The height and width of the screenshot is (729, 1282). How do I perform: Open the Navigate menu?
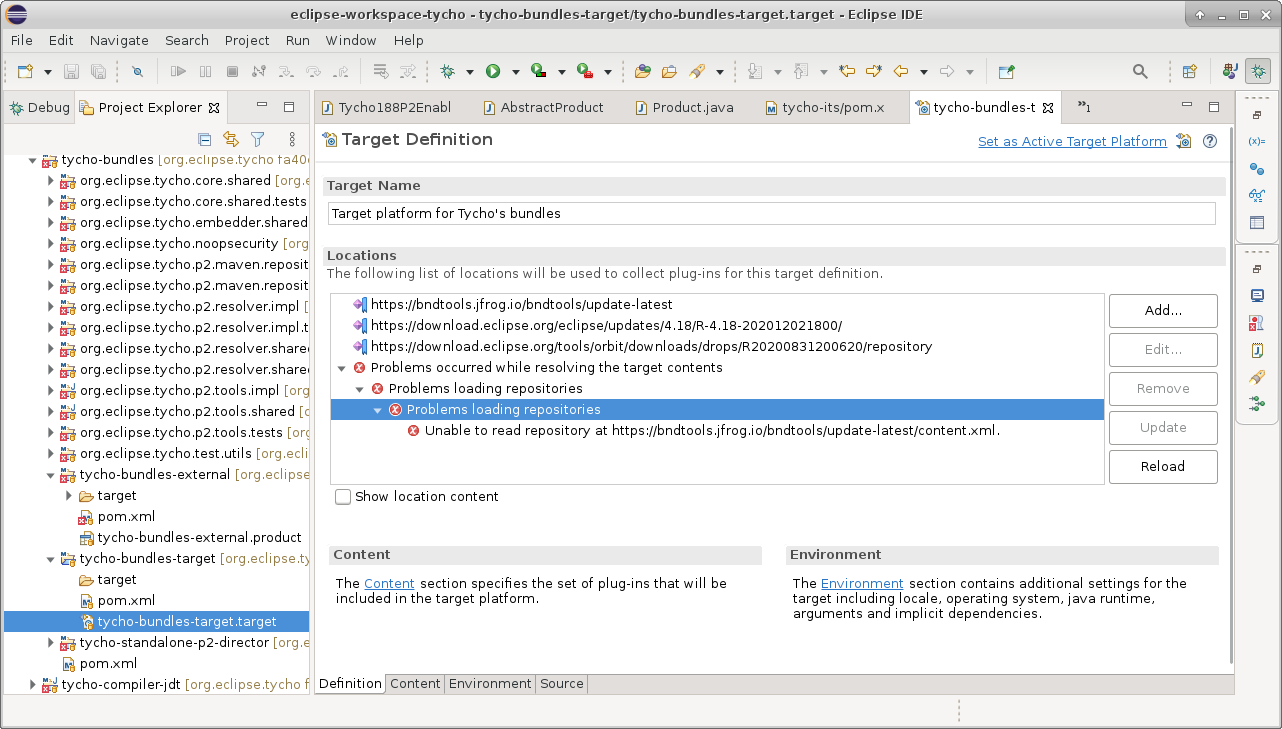119,40
